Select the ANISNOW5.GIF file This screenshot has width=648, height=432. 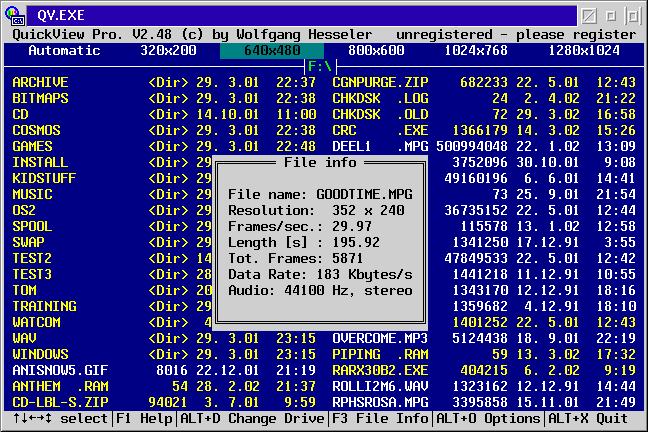(x=164, y=370)
